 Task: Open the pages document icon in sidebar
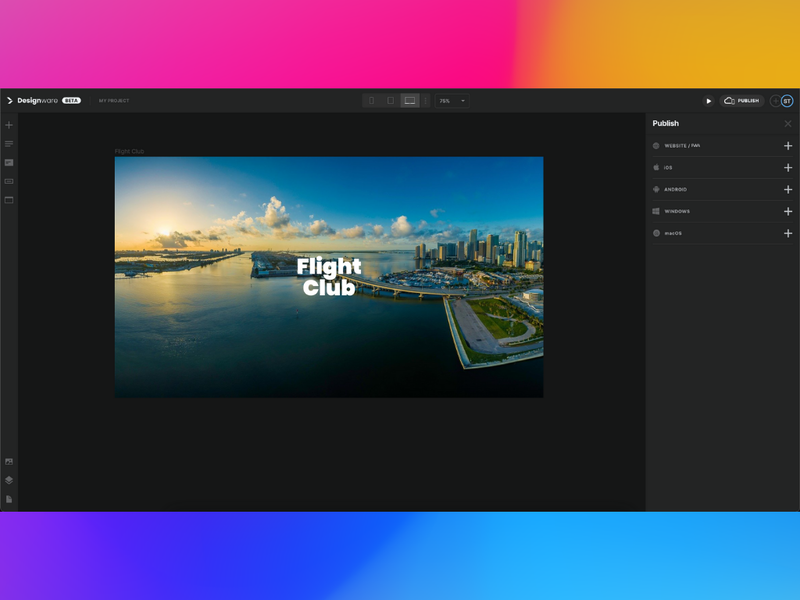click(x=9, y=499)
